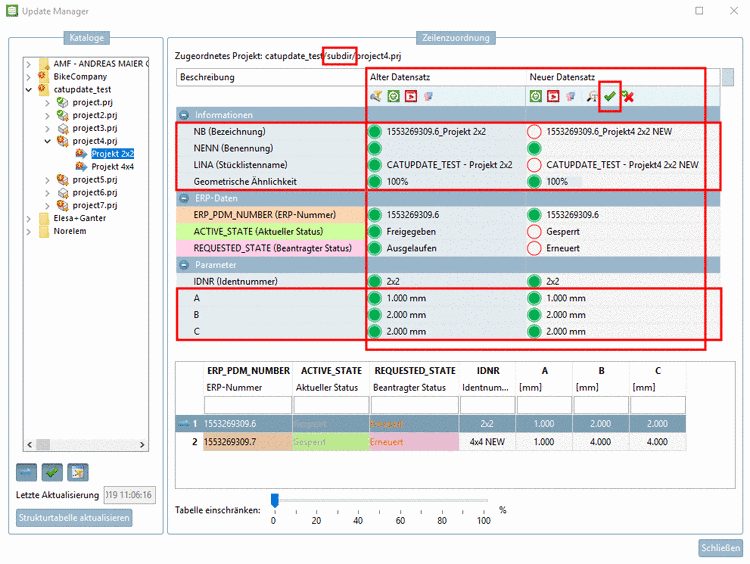Click catalog tree horizontal scrollbar right arrow
Image resolution: width=750 pixels, height=564 pixels.
pos(142,444)
